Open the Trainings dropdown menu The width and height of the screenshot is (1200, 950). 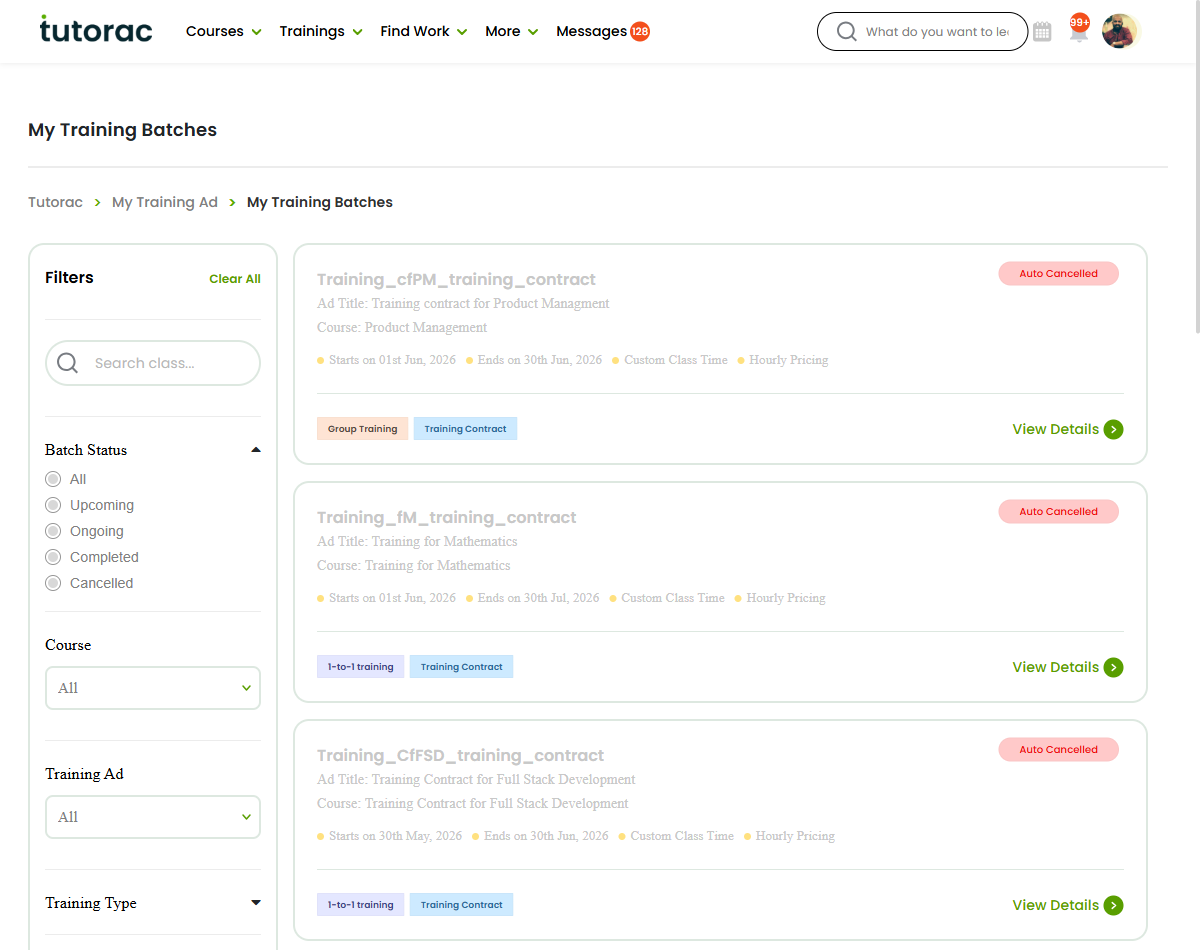click(321, 31)
